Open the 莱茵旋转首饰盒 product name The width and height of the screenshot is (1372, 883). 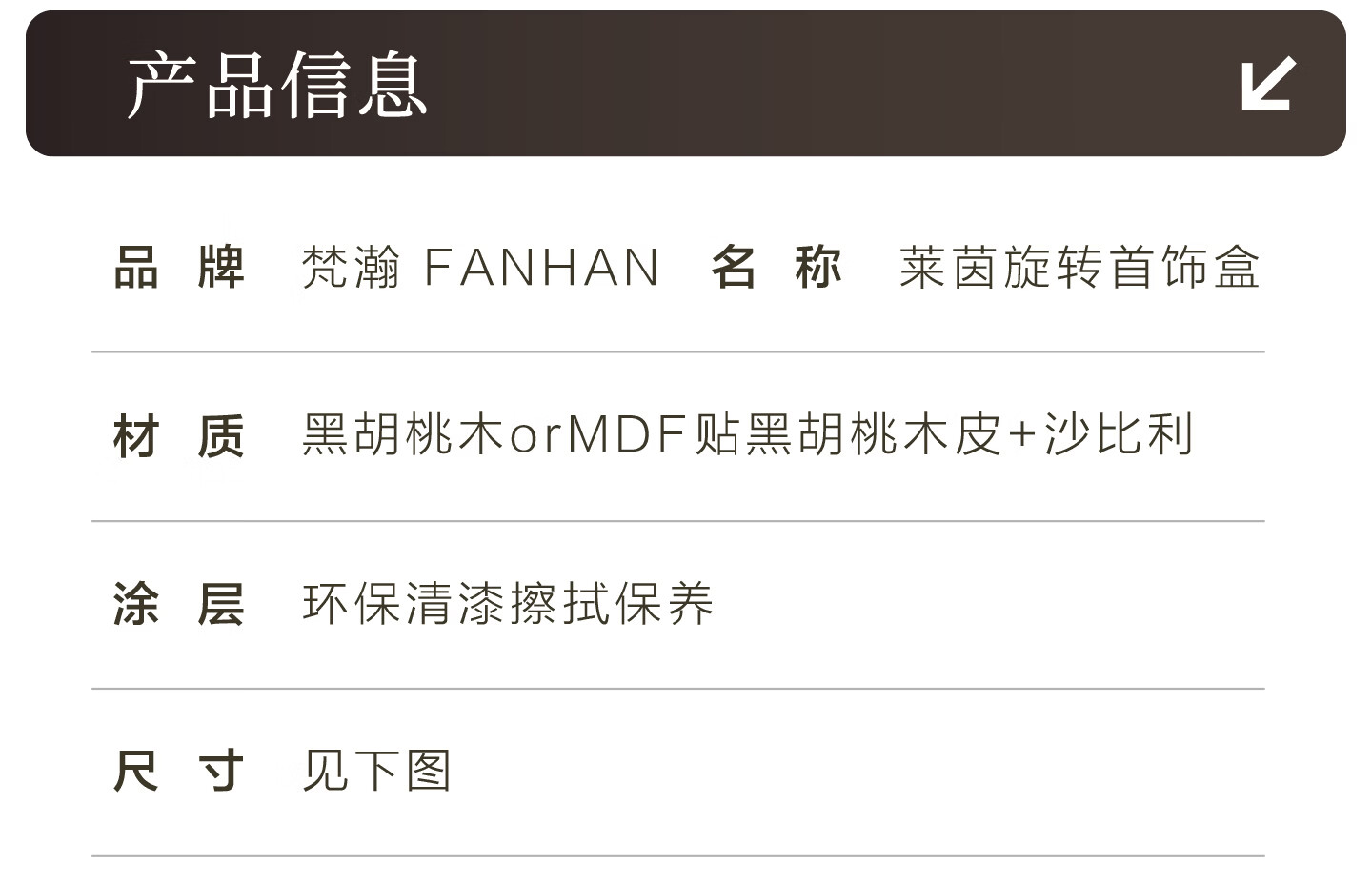(x=1079, y=268)
